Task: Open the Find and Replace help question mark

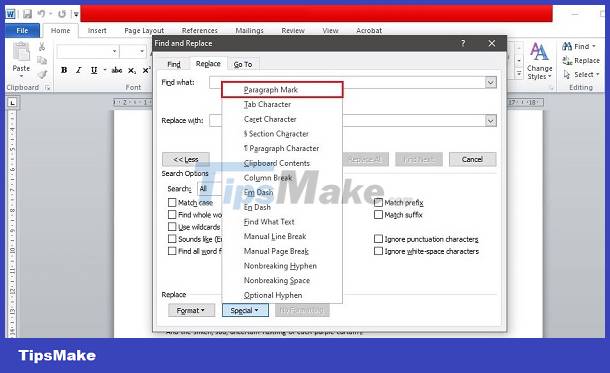Action: [463, 43]
